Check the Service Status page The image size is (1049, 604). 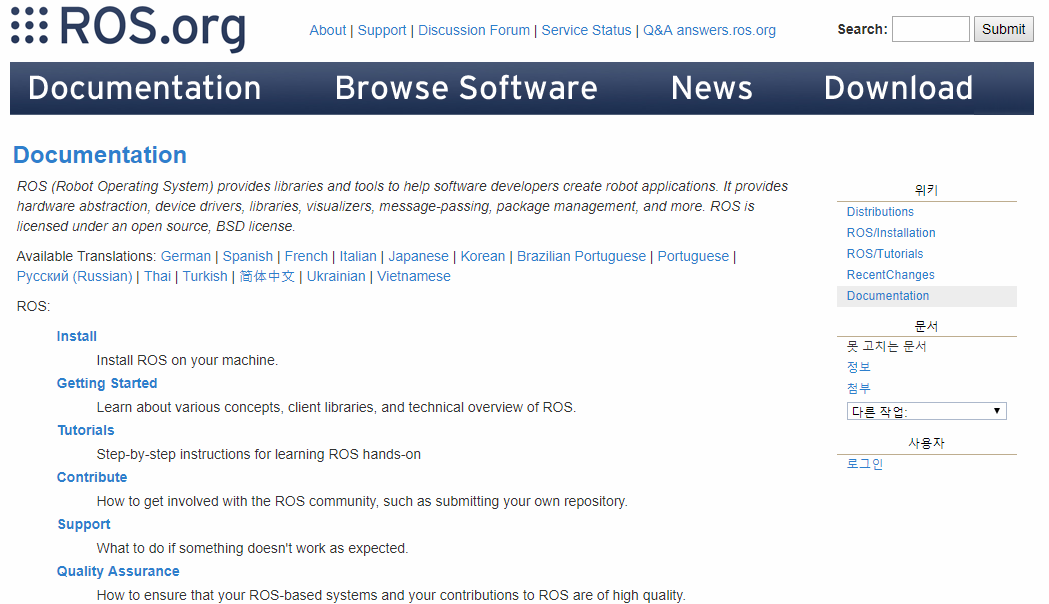[x=586, y=30]
